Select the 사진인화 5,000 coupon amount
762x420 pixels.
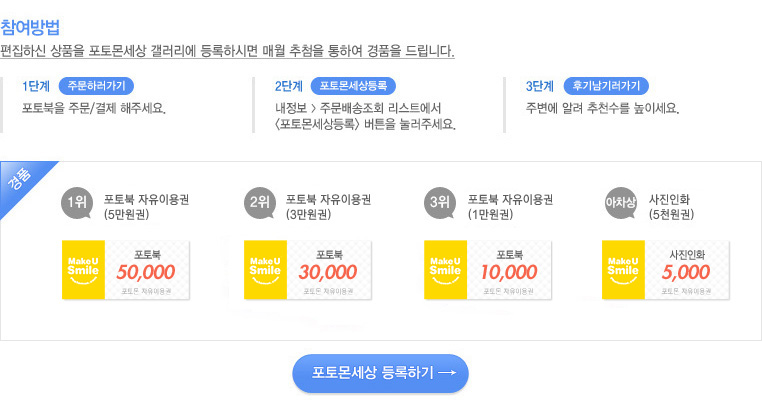coord(686,272)
